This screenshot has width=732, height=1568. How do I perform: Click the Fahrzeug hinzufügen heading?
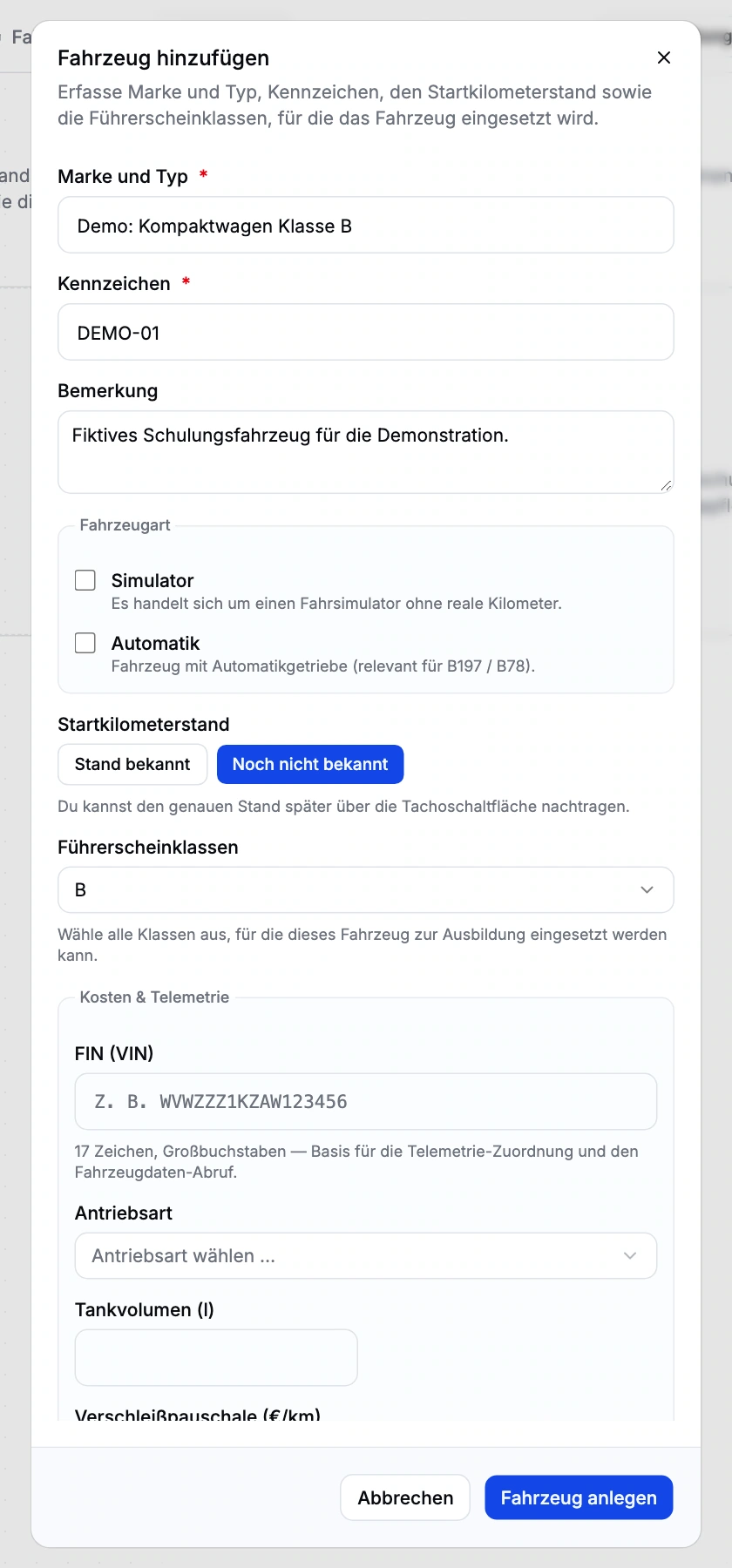[164, 58]
